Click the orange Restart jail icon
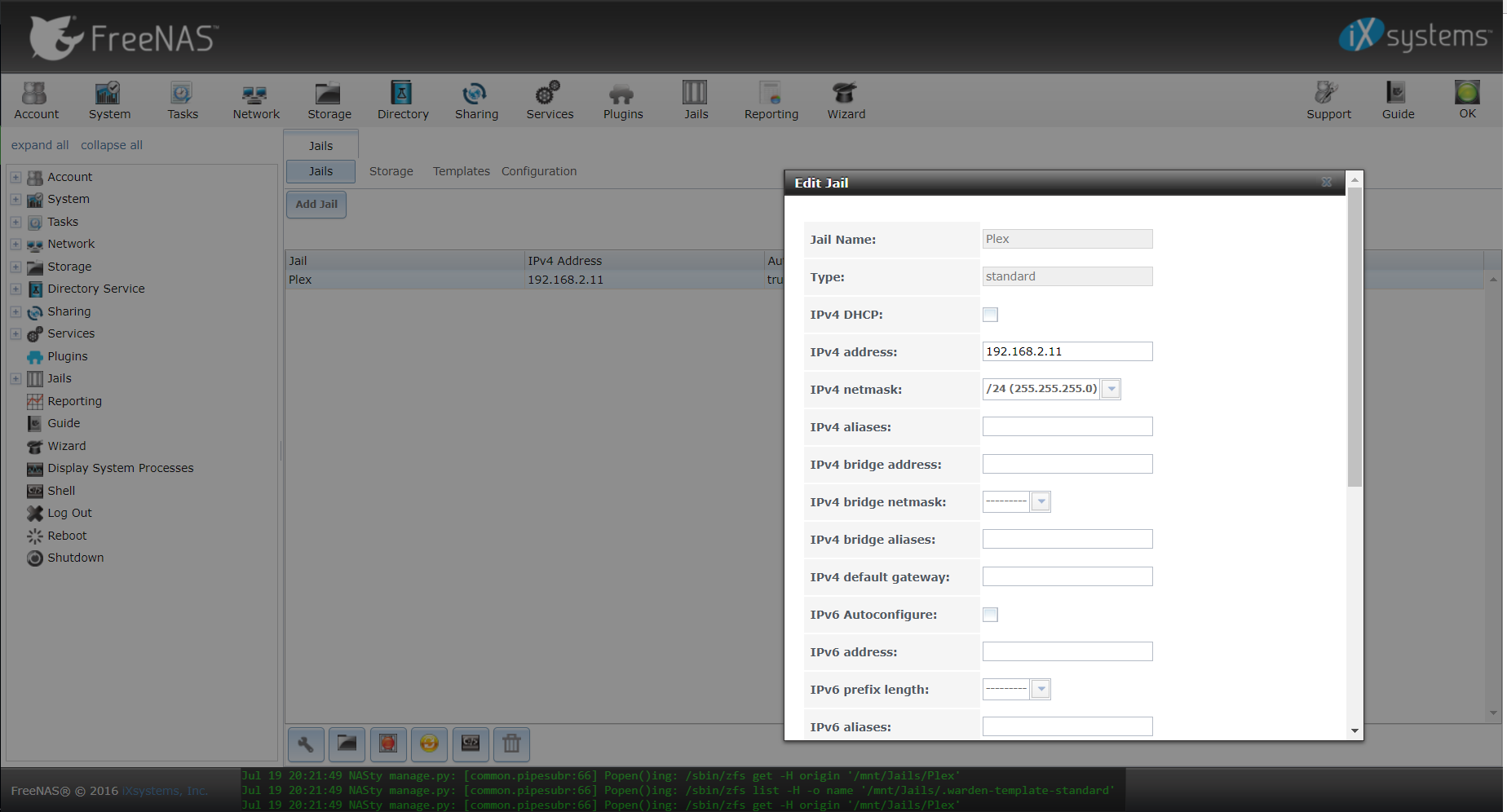 tap(429, 744)
